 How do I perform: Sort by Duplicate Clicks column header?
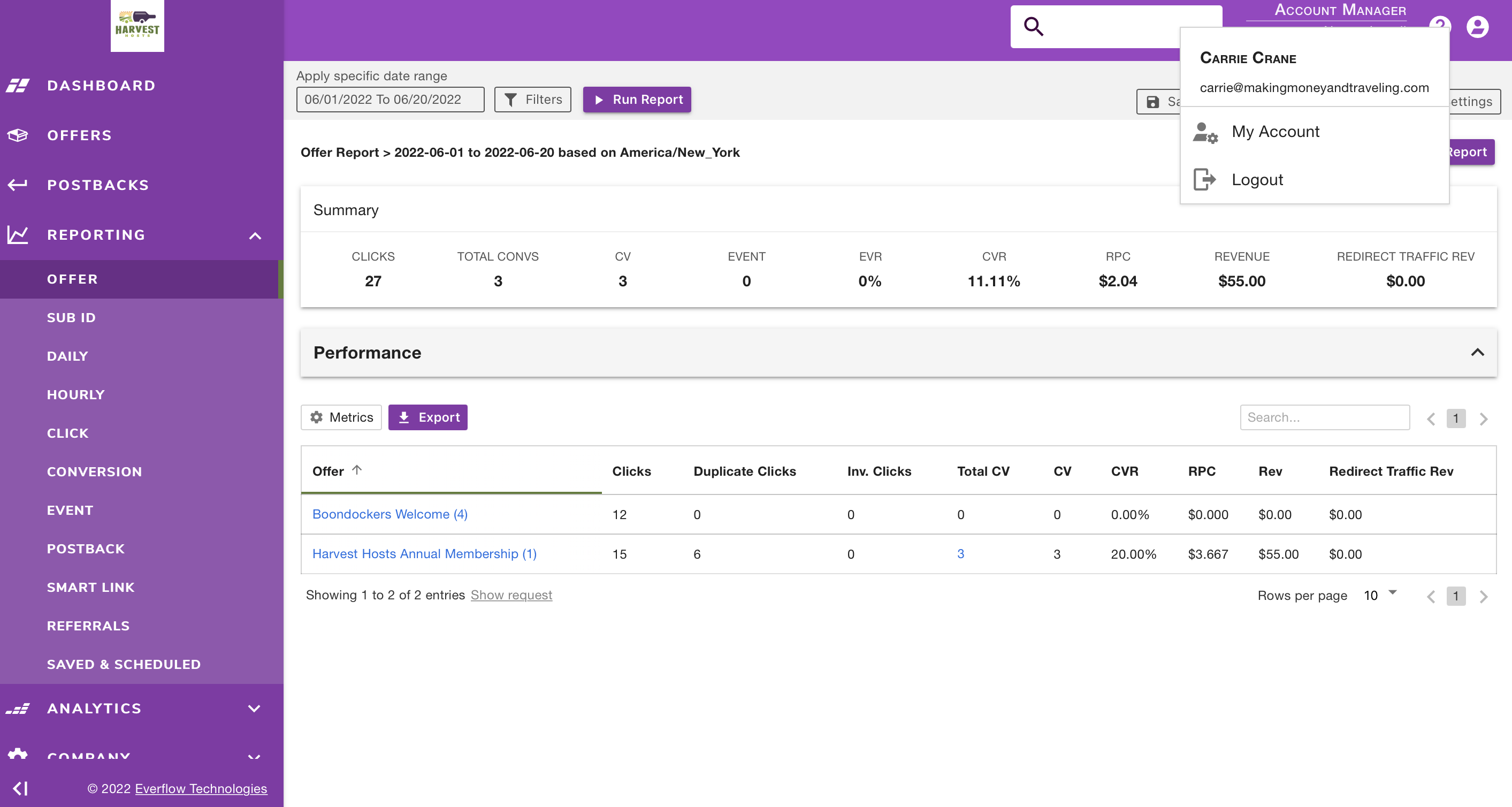(744, 471)
